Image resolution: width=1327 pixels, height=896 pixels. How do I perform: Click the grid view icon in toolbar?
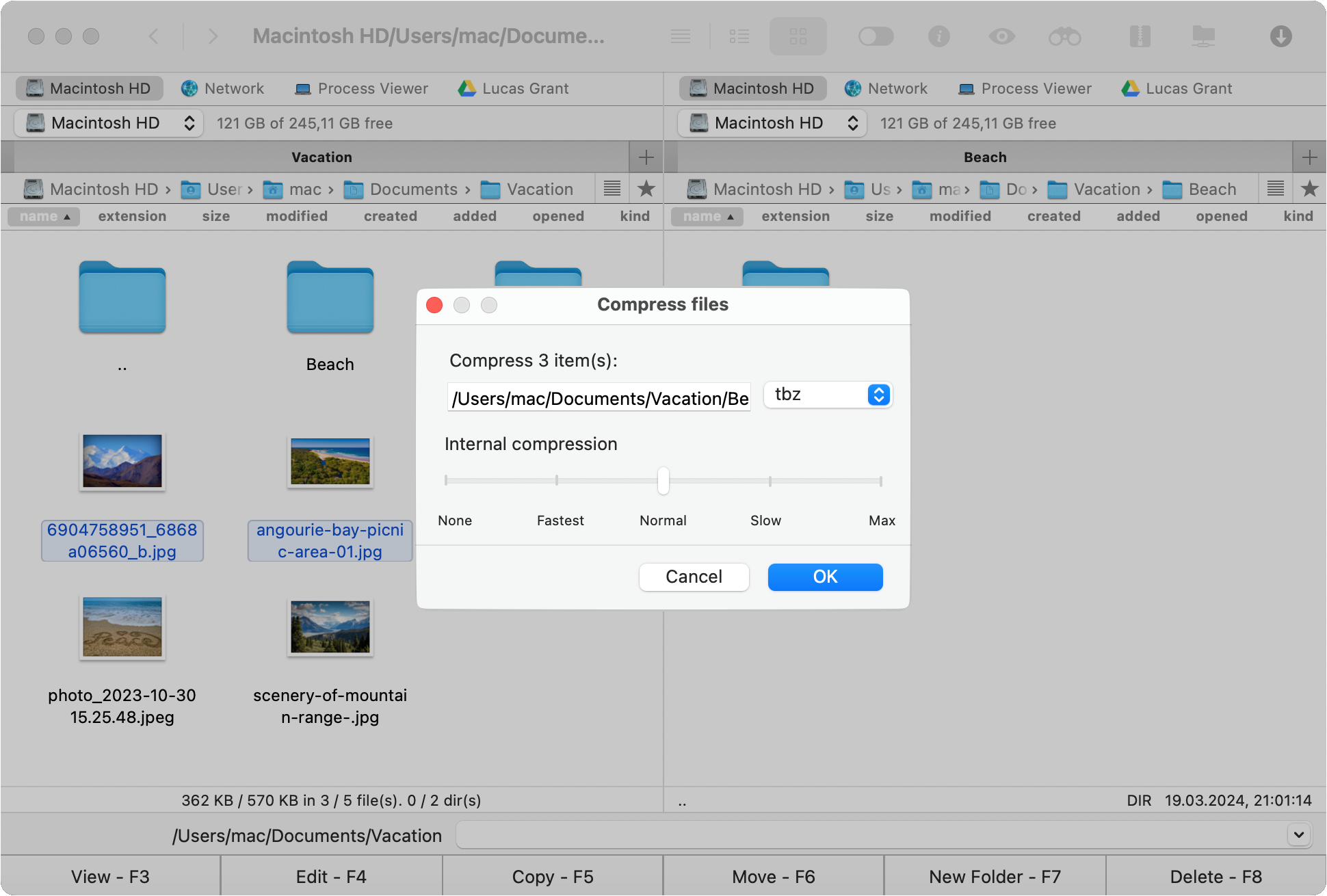point(799,36)
